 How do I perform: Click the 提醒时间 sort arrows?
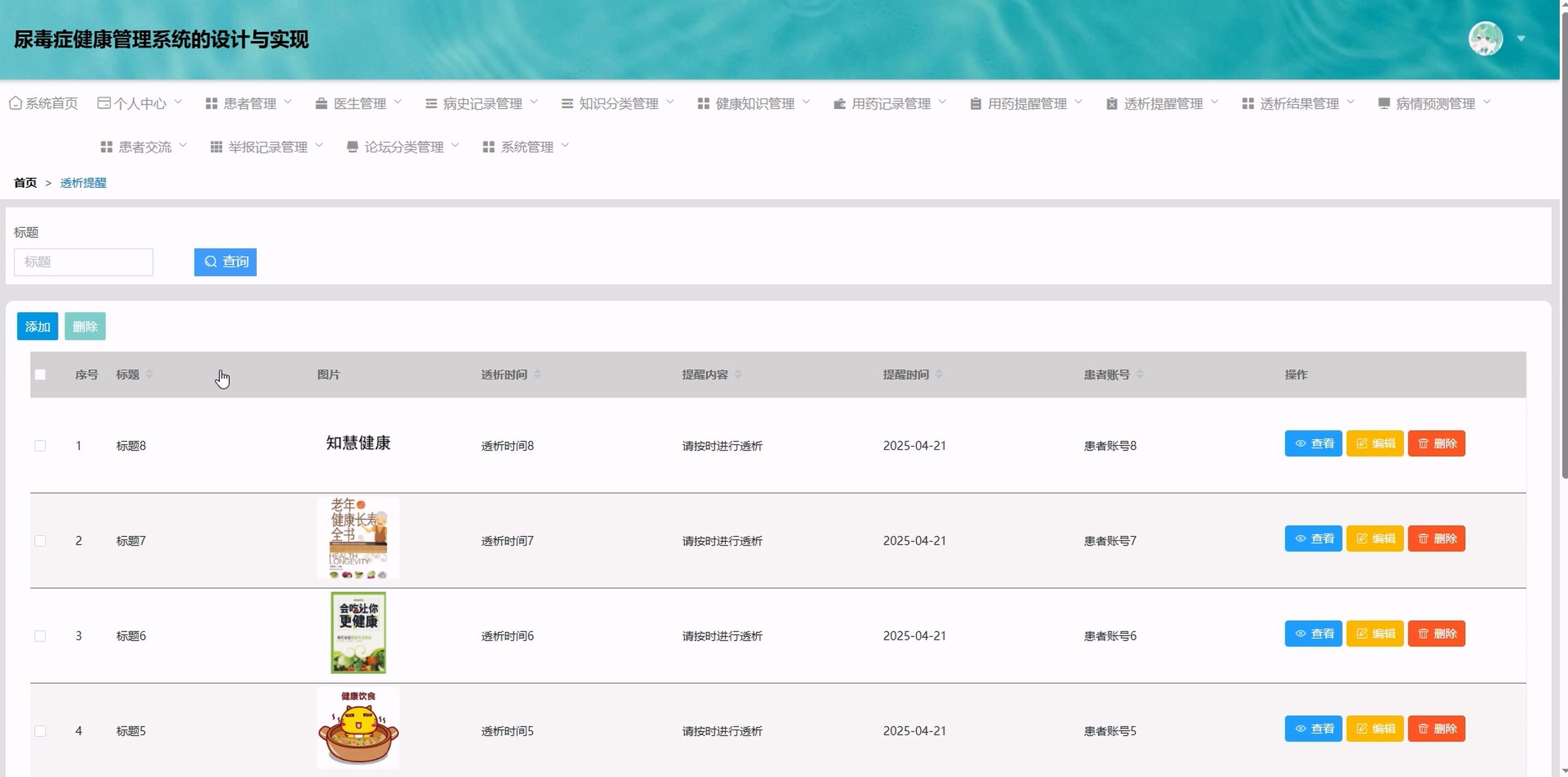tap(939, 374)
